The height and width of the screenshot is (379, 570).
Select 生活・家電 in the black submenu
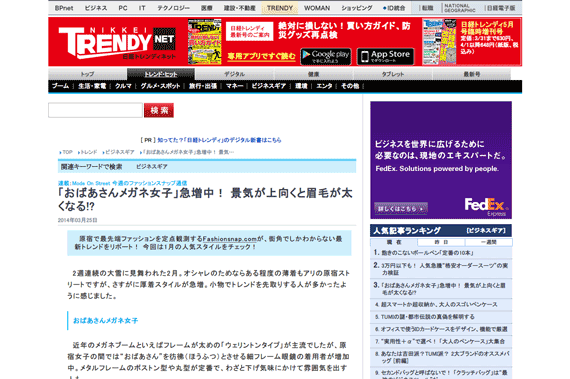92,86
